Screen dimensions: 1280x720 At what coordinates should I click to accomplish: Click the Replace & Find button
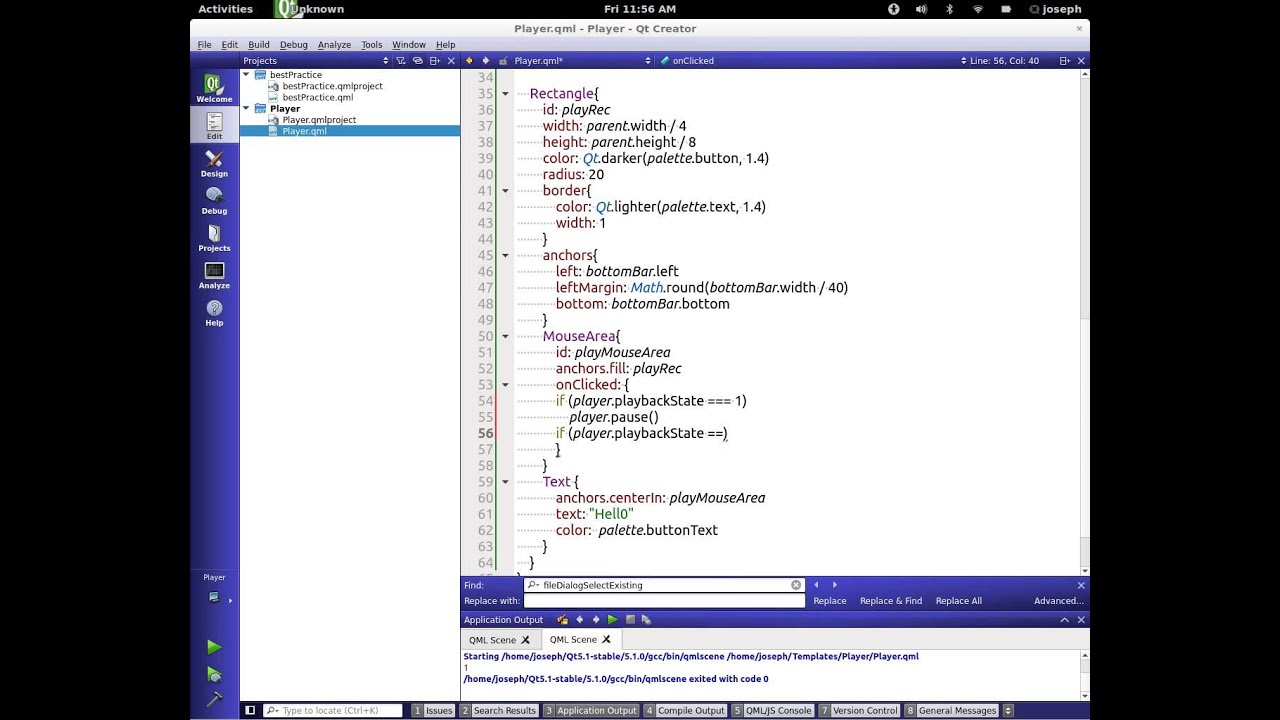[x=891, y=601]
